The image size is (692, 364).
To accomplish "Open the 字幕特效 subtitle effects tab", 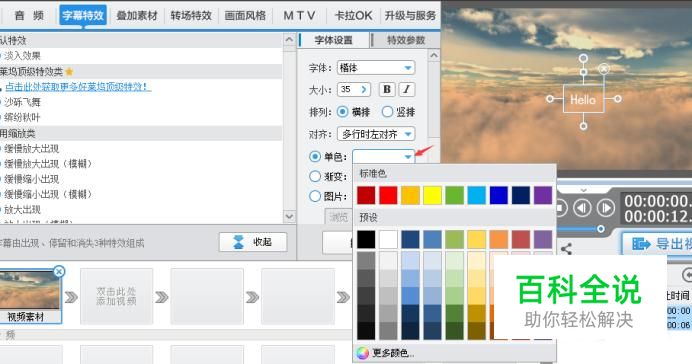I will (x=83, y=15).
